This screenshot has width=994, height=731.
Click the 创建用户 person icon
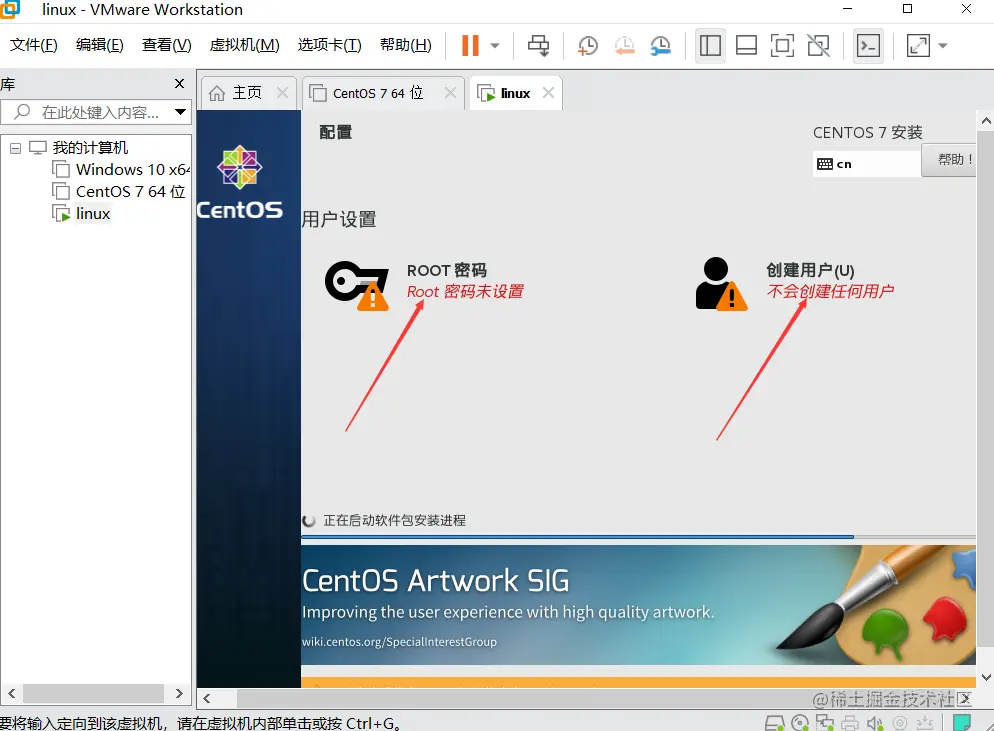[721, 283]
